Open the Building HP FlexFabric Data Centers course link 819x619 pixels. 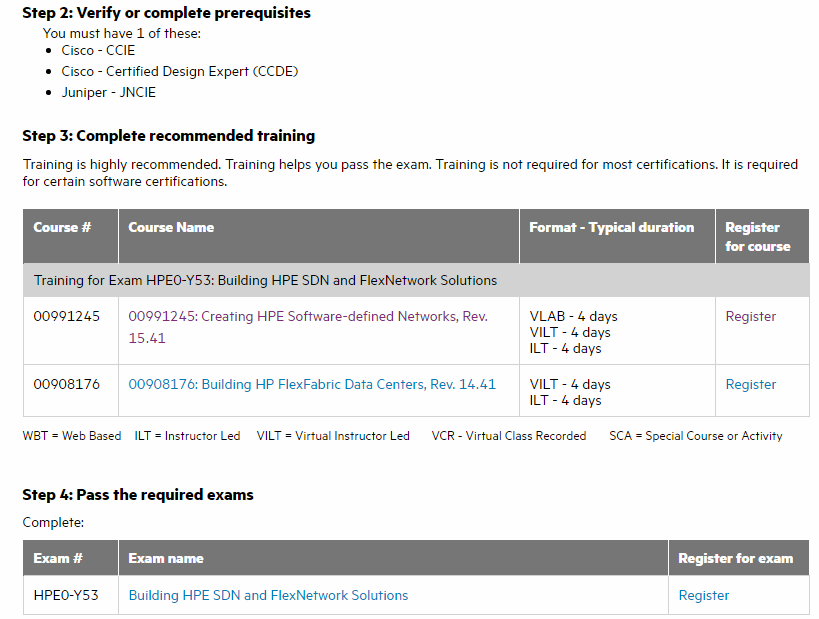click(x=312, y=384)
